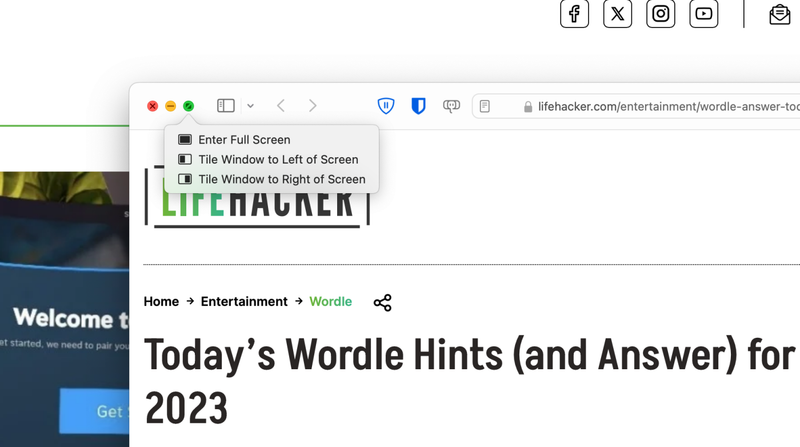Open the X (Twitter) social icon

point(617,13)
